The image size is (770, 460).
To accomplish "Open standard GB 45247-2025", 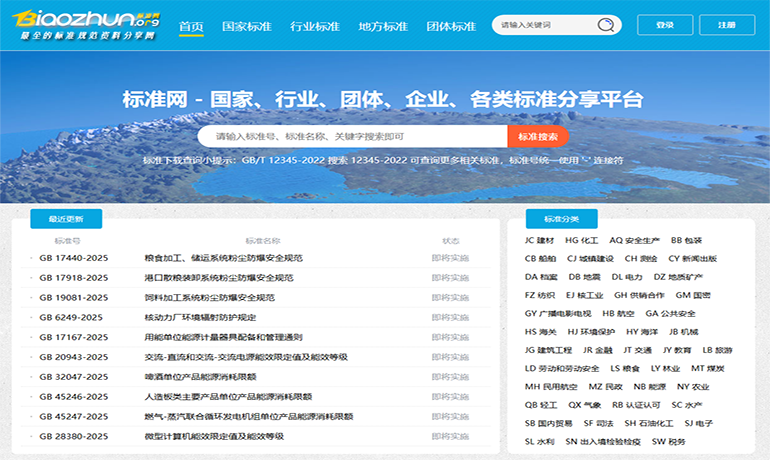I will [74, 417].
